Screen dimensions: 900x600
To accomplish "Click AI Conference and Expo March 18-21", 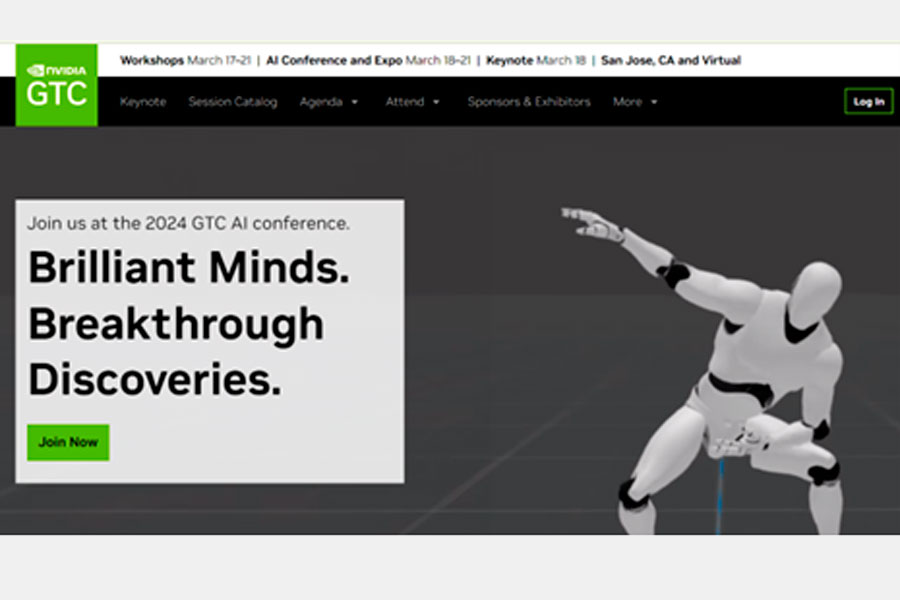I will point(368,60).
